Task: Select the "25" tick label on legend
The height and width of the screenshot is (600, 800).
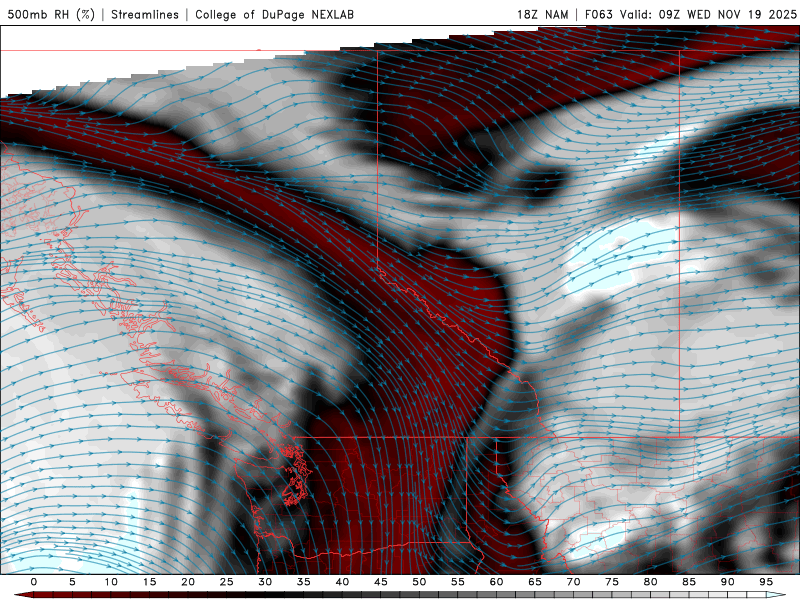Action: point(226,582)
